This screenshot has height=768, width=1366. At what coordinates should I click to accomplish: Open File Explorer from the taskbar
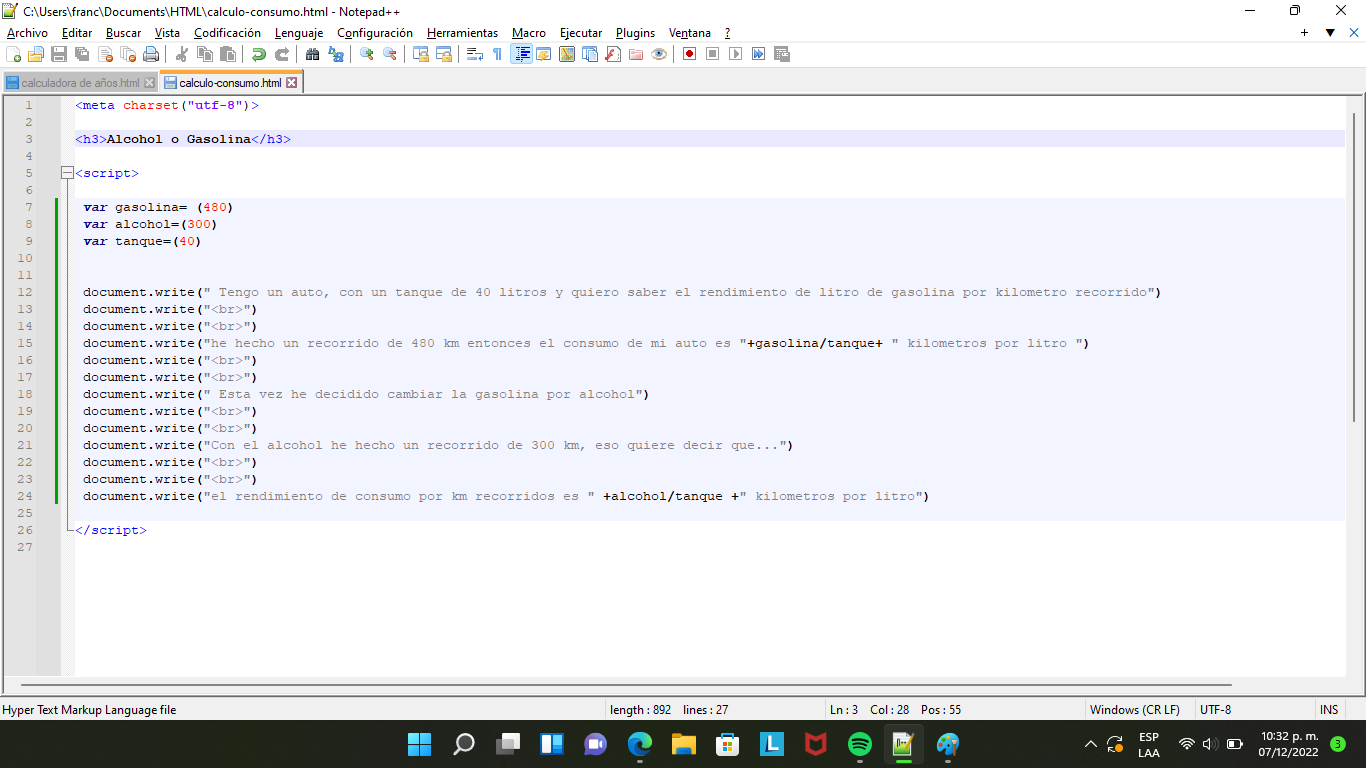click(684, 744)
